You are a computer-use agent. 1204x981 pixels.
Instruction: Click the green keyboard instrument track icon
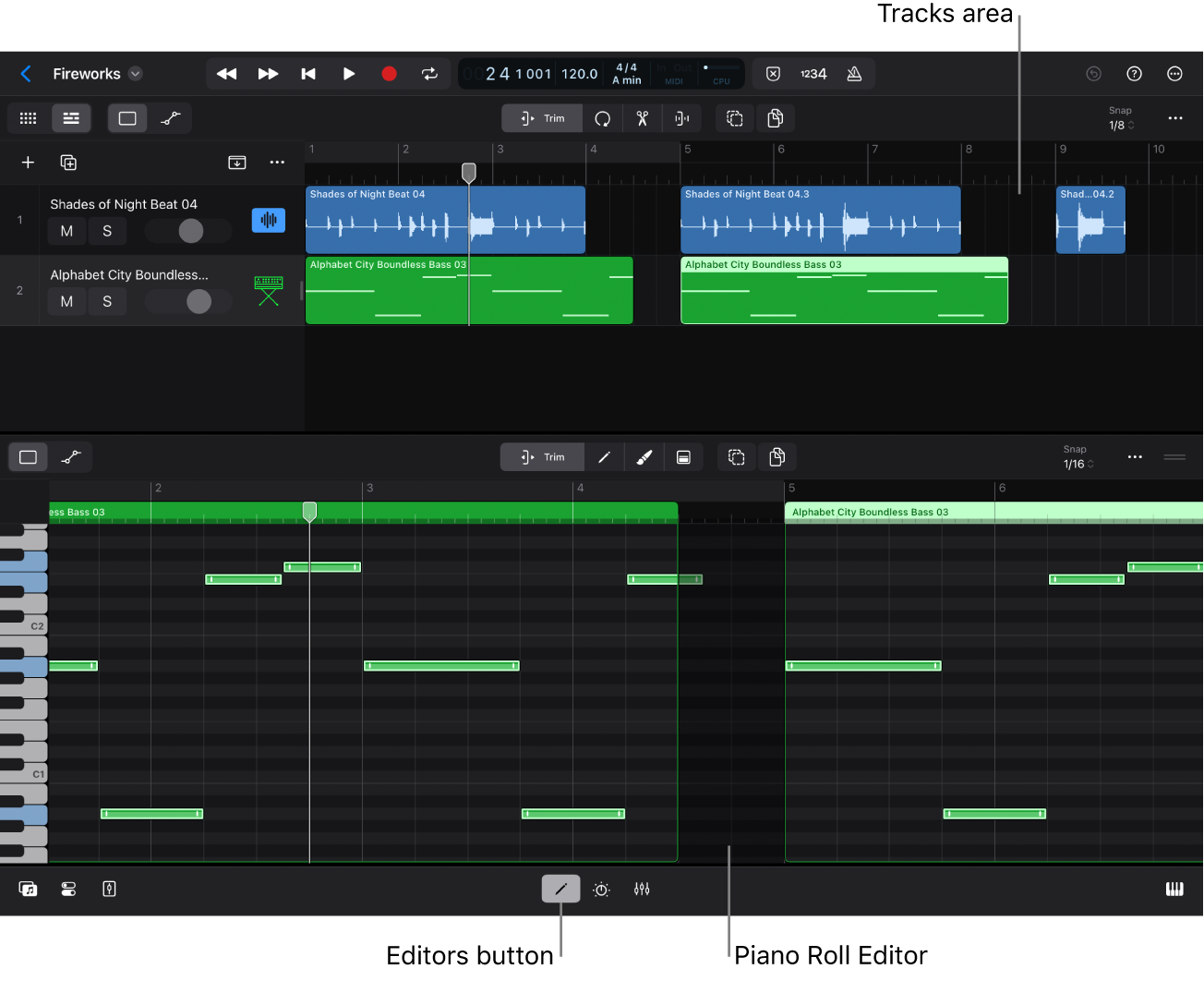point(269,290)
